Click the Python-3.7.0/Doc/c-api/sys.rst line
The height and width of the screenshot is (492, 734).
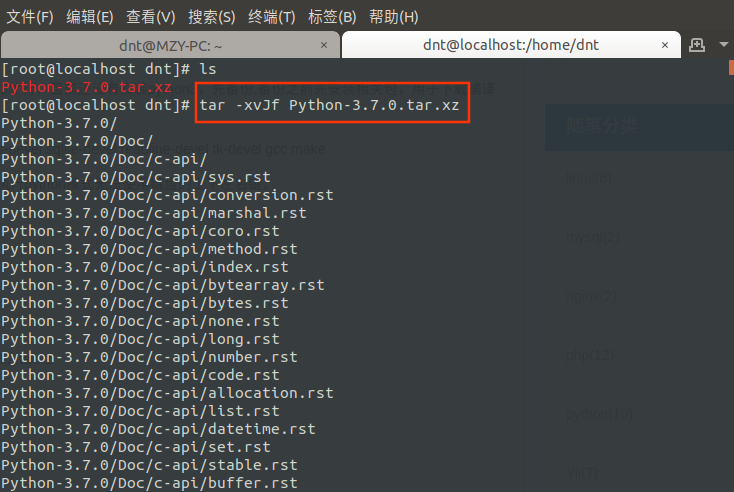click(x=136, y=177)
